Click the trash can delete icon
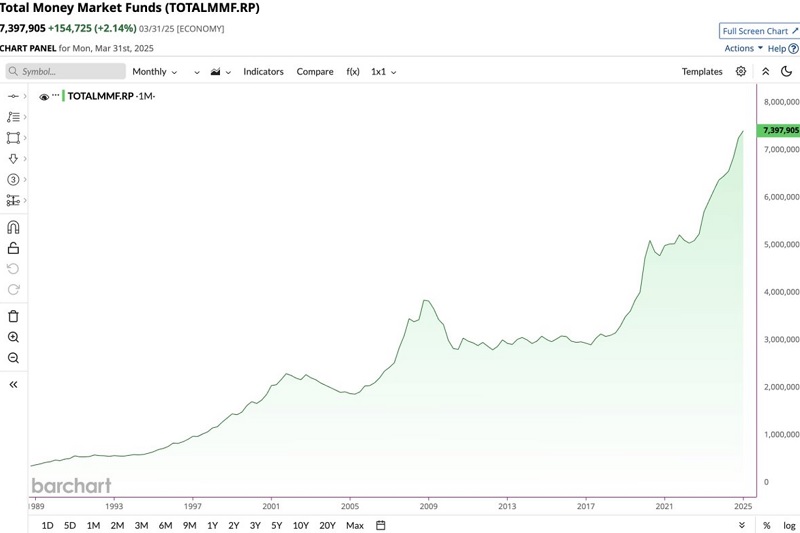This screenshot has width=800, height=533. point(13,316)
